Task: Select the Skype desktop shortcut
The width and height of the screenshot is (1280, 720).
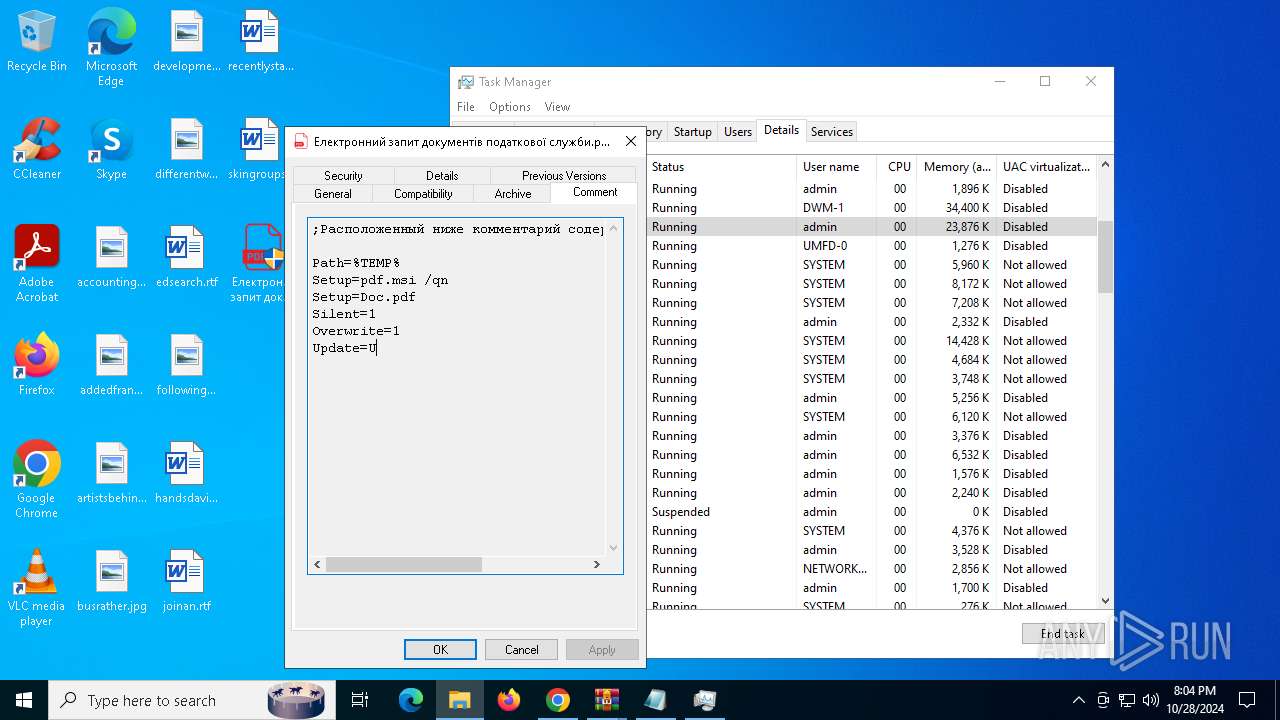Action: click(x=111, y=149)
